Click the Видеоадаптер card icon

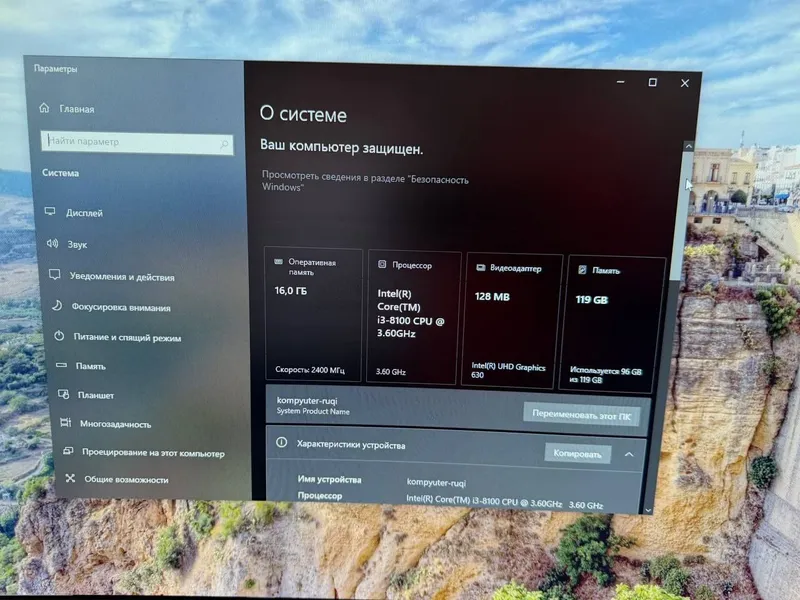click(x=481, y=267)
